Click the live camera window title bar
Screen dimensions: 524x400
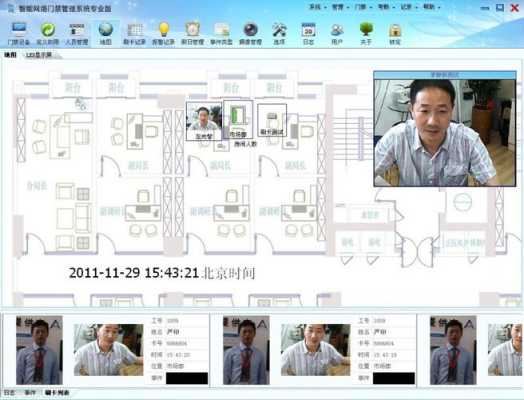[445, 75]
